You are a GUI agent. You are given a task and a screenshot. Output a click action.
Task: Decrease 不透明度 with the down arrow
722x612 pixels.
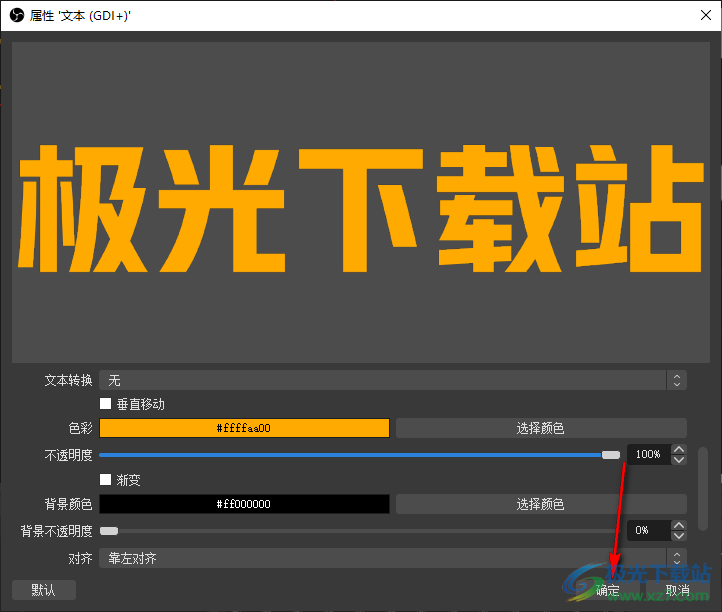pos(679,460)
